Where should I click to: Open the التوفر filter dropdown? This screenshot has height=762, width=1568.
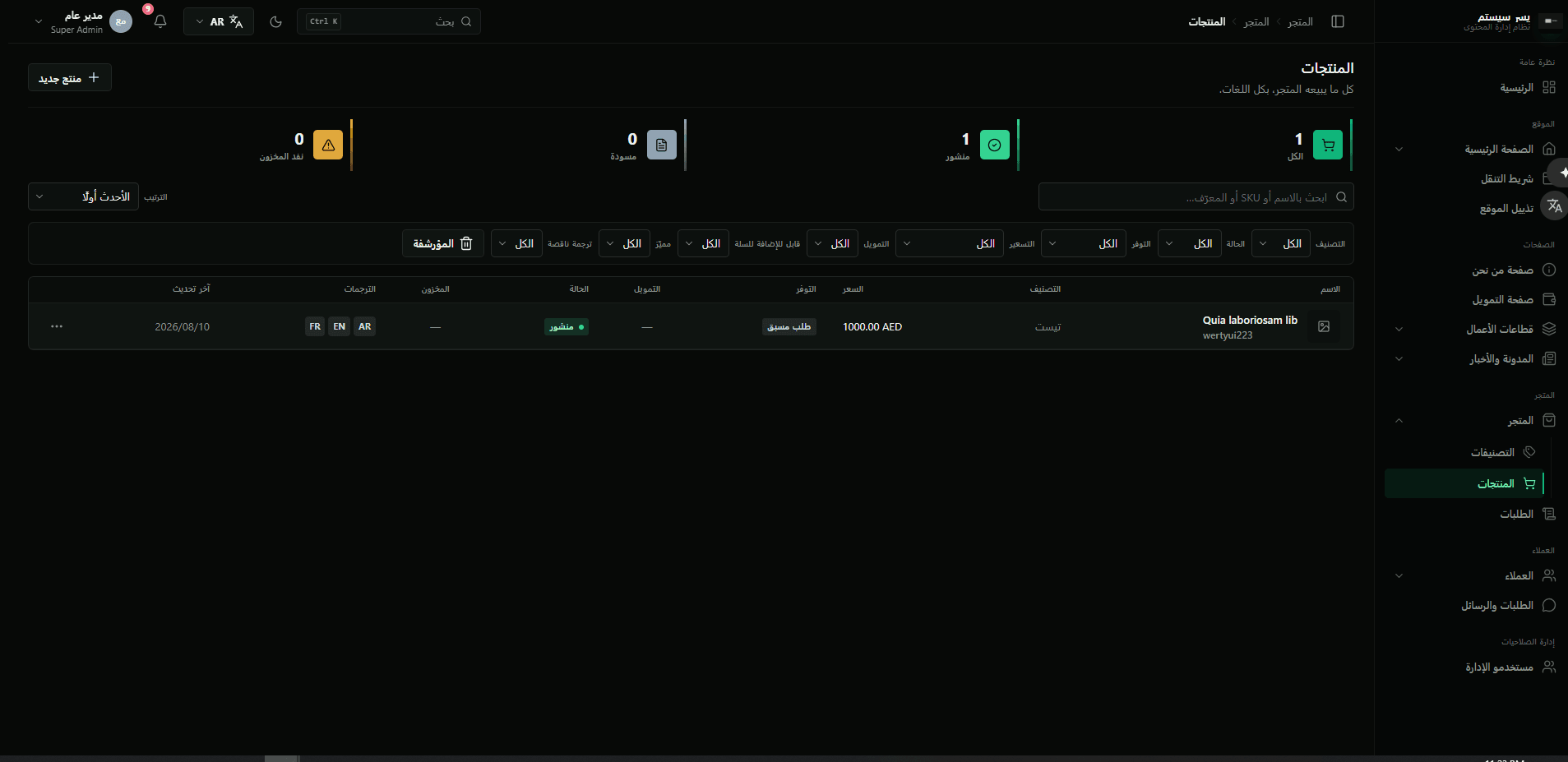pyautogui.click(x=1084, y=243)
